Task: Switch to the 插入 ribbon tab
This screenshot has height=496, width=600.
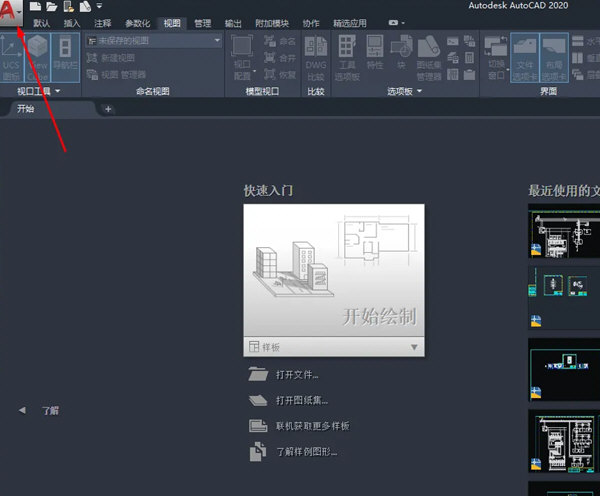Action: pos(72,22)
